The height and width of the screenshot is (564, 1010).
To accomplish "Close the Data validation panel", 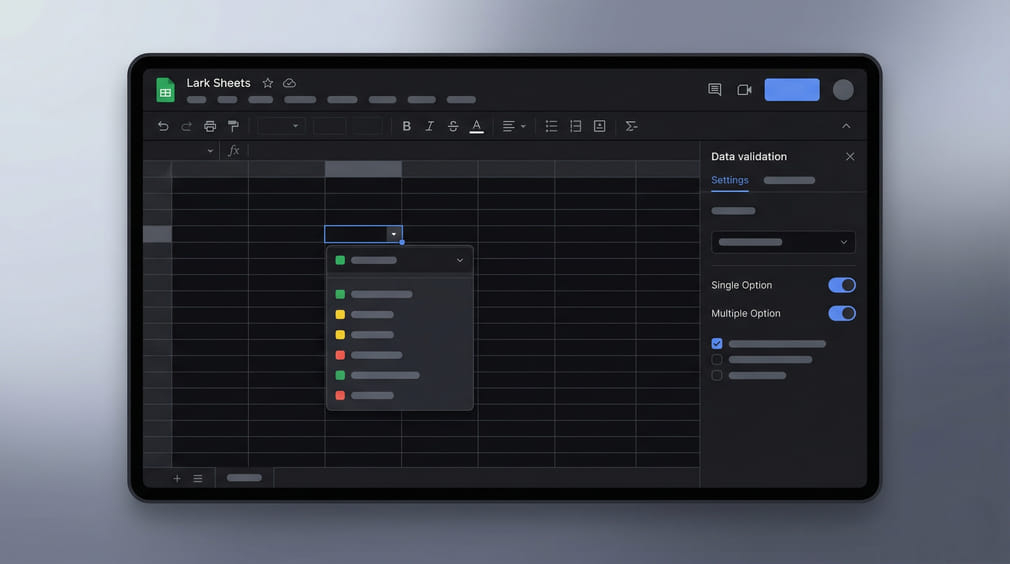I will coord(850,157).
